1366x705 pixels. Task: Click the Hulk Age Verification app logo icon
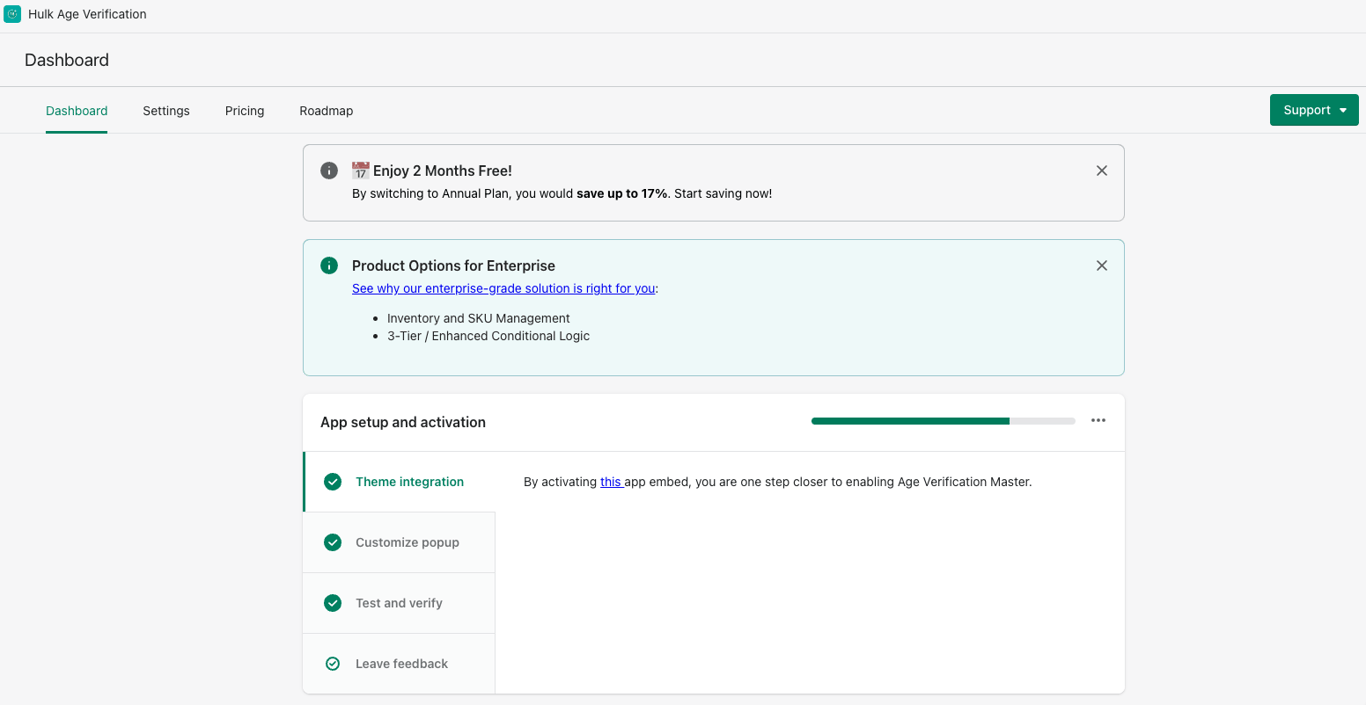click(12, 14)
